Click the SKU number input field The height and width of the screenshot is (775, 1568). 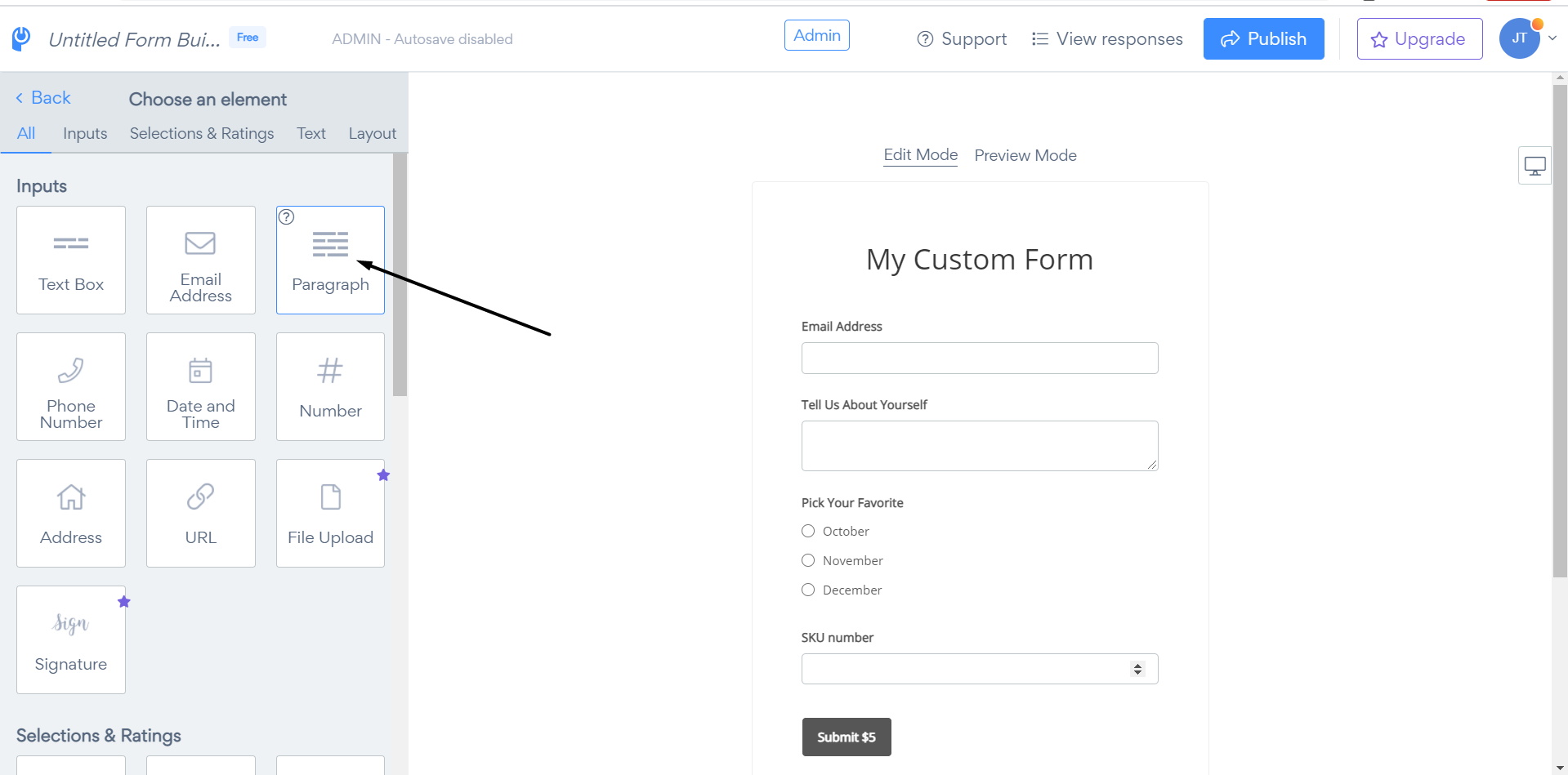(980, 669)
